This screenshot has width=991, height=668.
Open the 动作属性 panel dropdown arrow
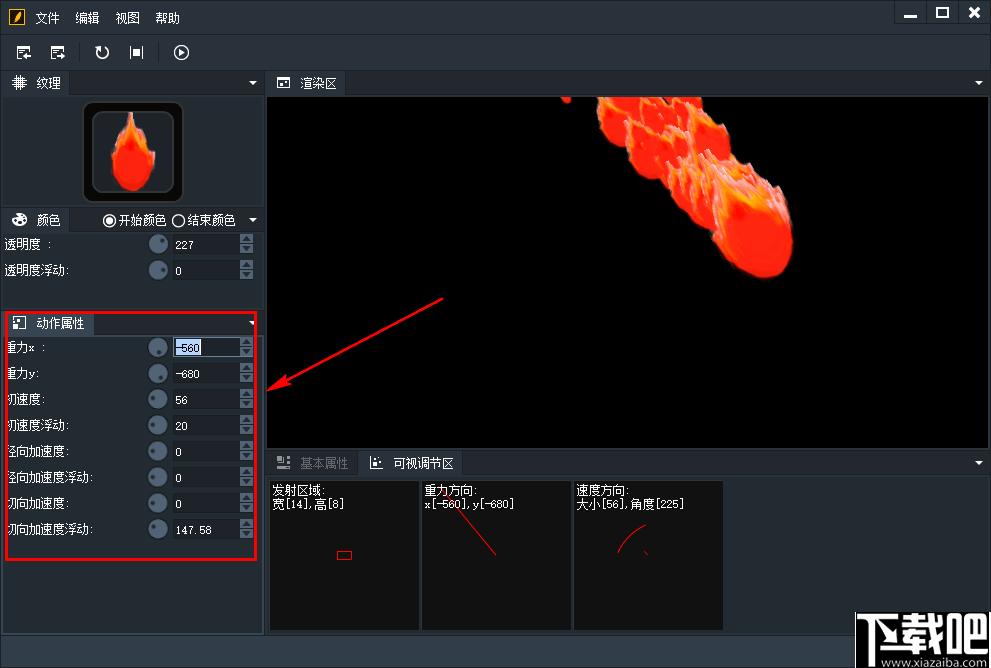click(x=252, y=323)
